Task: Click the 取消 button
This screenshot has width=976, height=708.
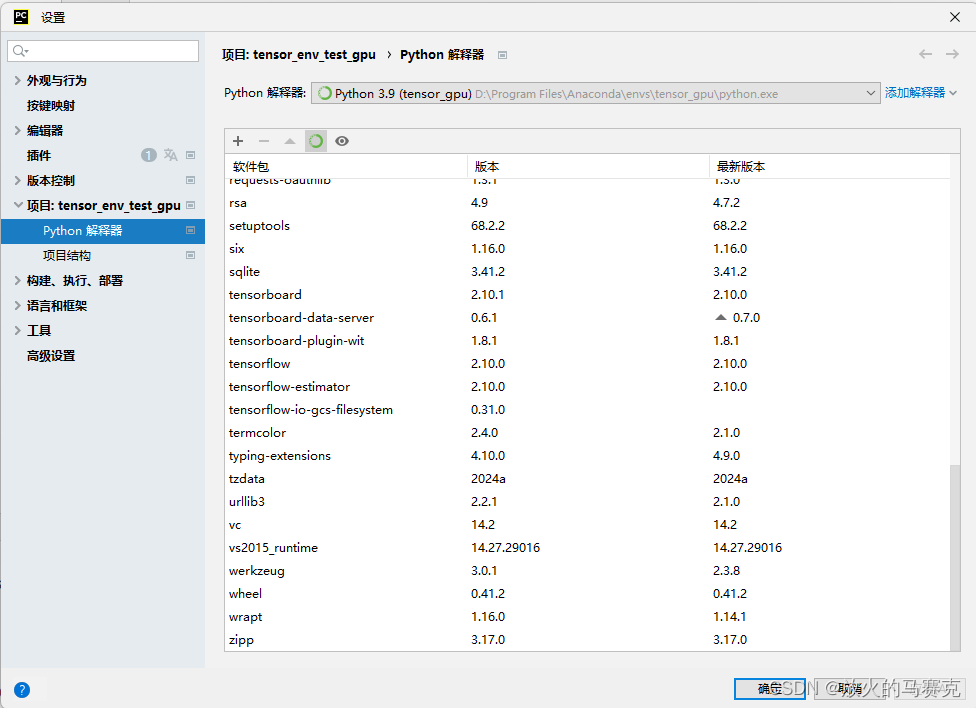Action: [850, 689]
